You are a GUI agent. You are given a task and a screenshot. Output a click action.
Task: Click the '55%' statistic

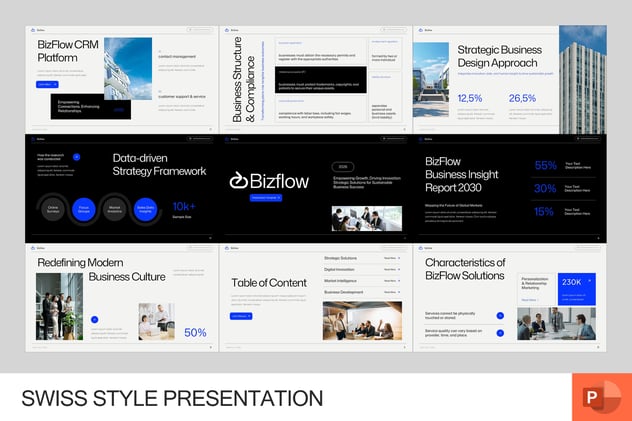[x=545, y=165]
